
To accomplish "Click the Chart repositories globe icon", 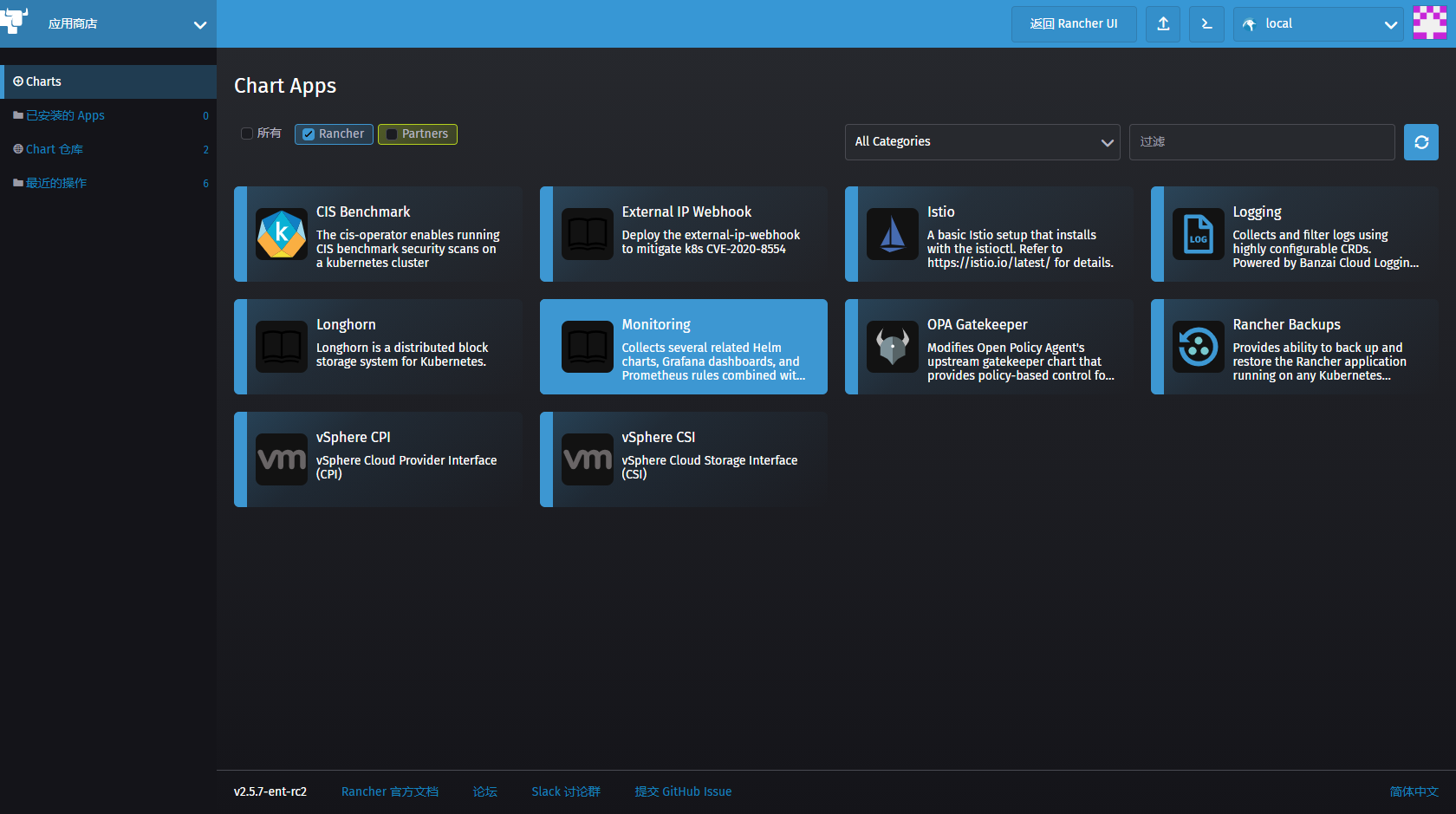I will 18,149.
